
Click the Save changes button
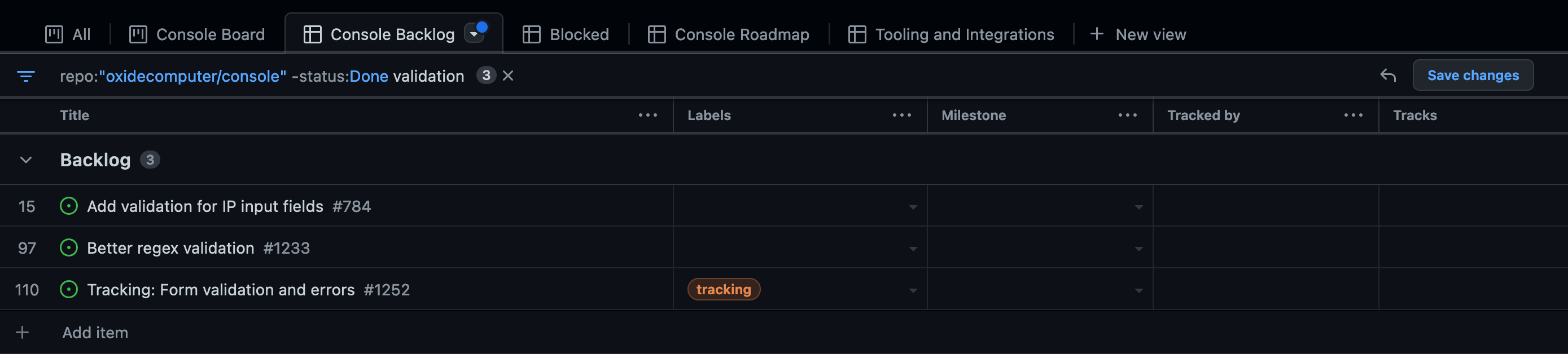pyautogui.click(x=1473, y=76)
